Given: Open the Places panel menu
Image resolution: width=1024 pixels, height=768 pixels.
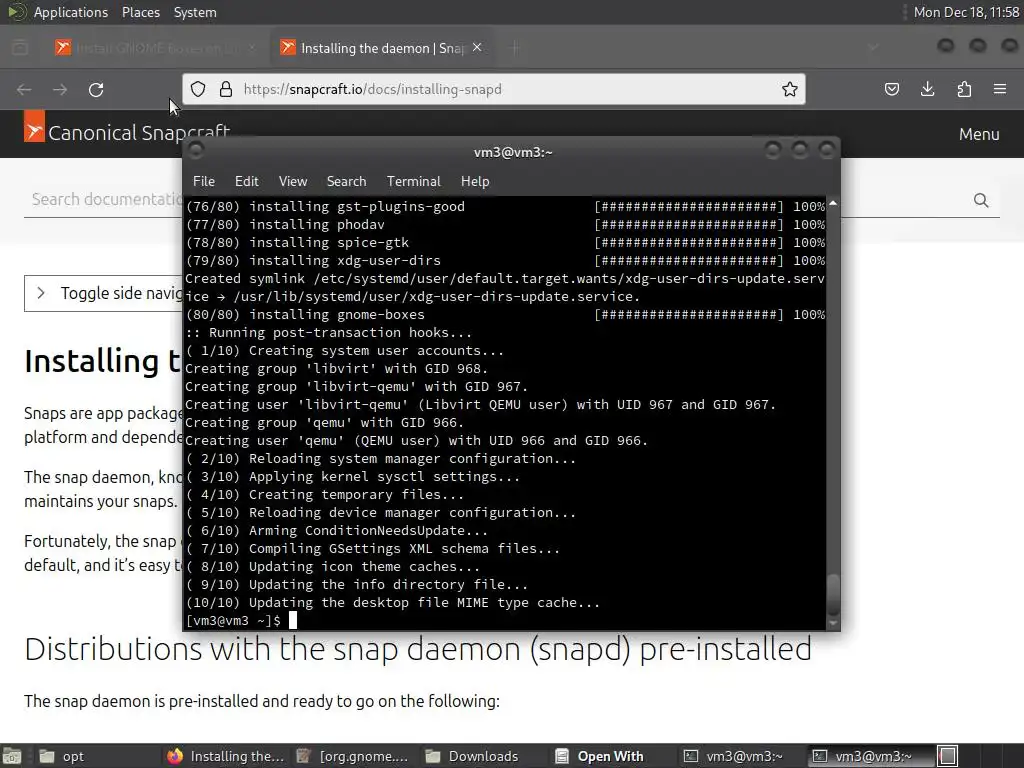Looking at the screenshot, I should [140, 12].
